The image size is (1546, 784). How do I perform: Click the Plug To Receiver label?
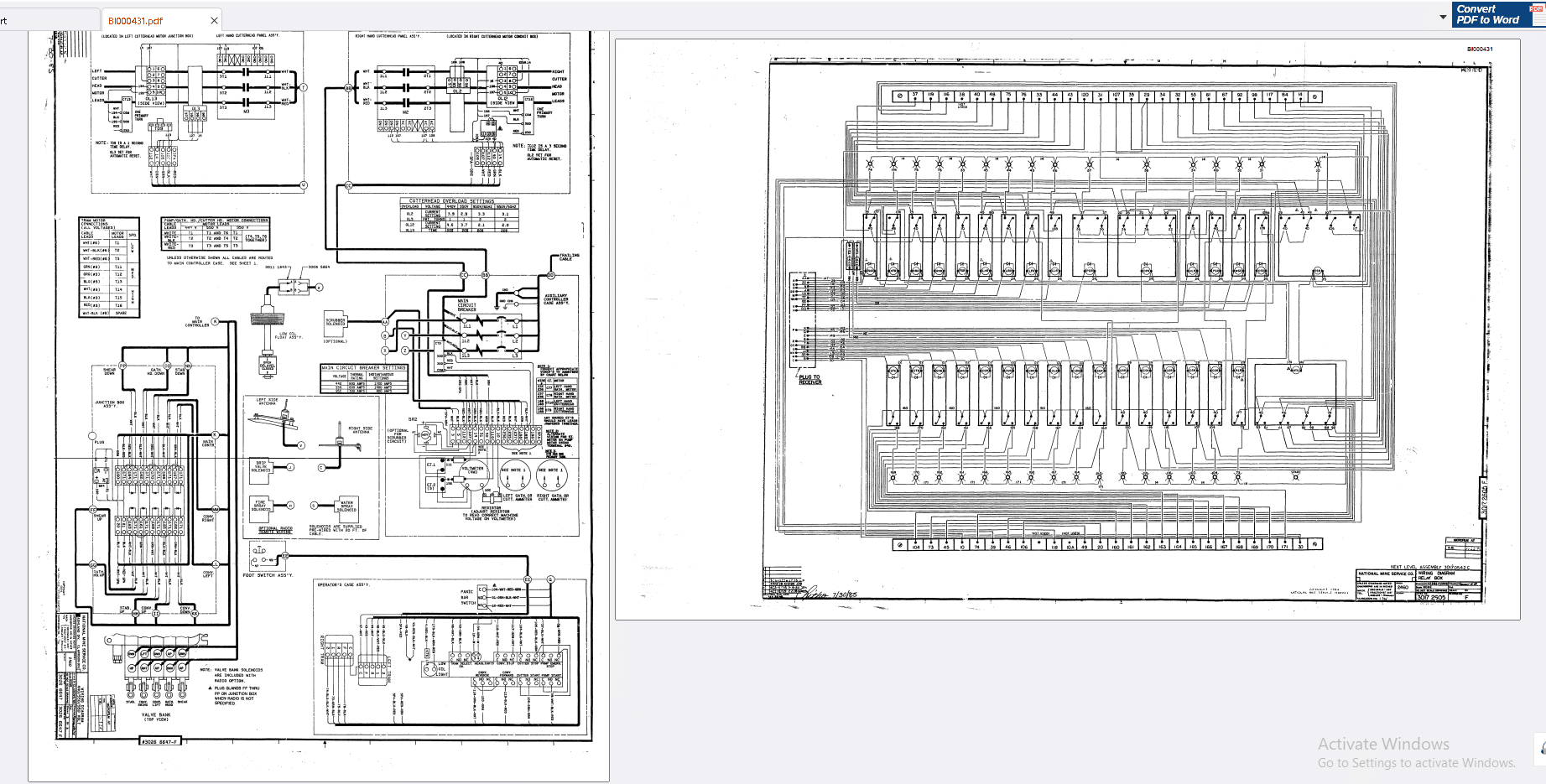coord(810,380)
